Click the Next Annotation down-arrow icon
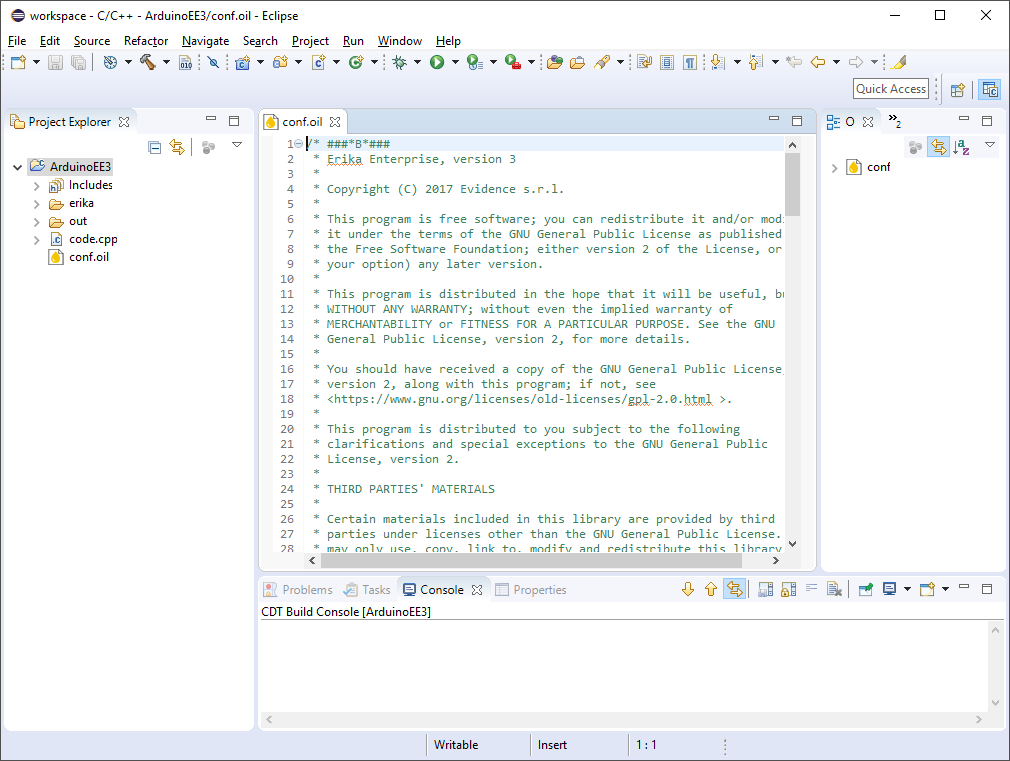 pyautogui.click(x=718, y=62)
